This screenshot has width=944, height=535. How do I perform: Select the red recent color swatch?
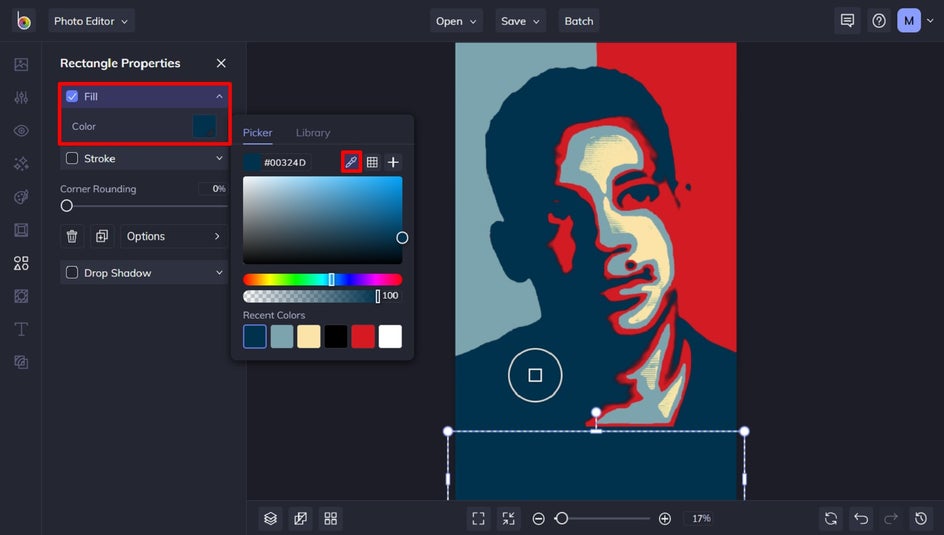[363, 337]
